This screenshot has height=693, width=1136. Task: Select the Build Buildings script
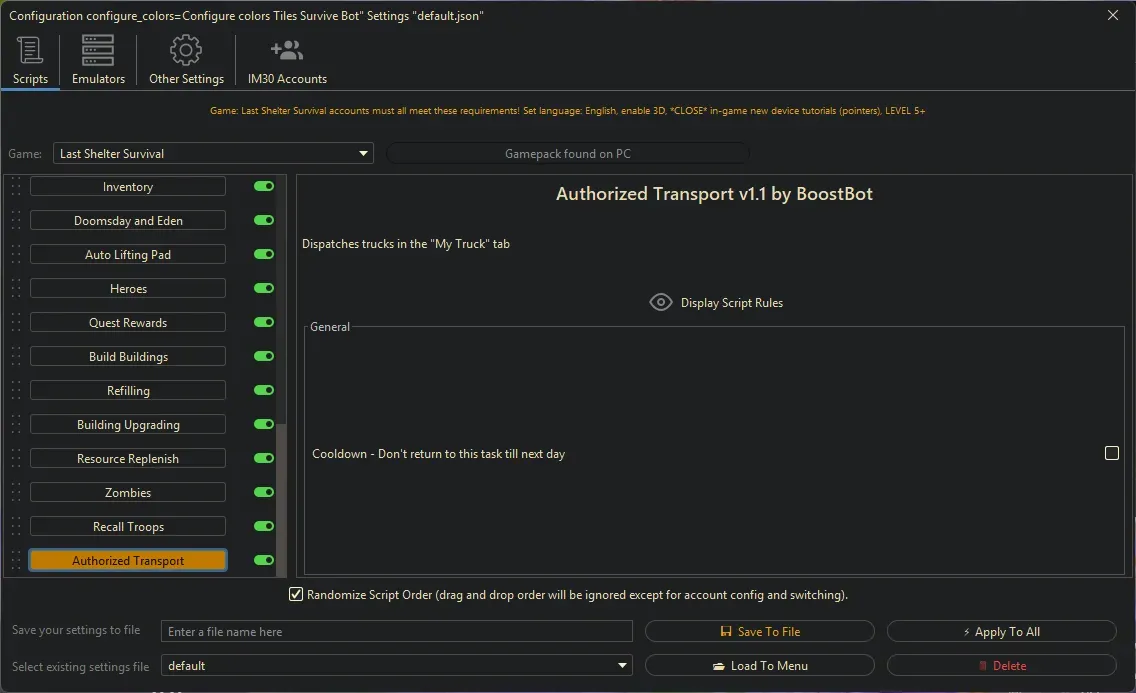pyautogui.click(x=128, y=357)
